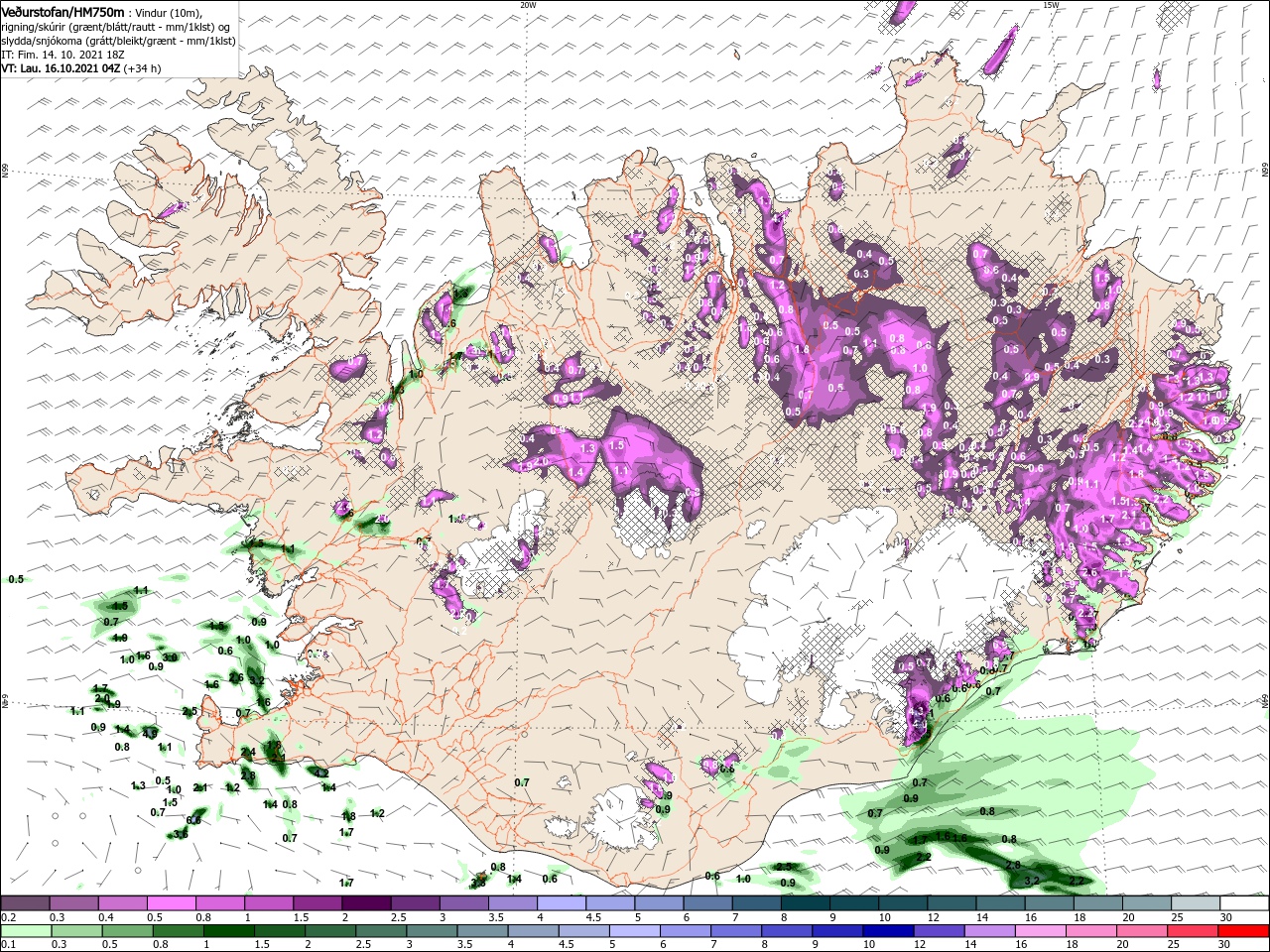
Task: Select the bottom-row 0.5 medium green legend swatch
Action: (127, 930)
